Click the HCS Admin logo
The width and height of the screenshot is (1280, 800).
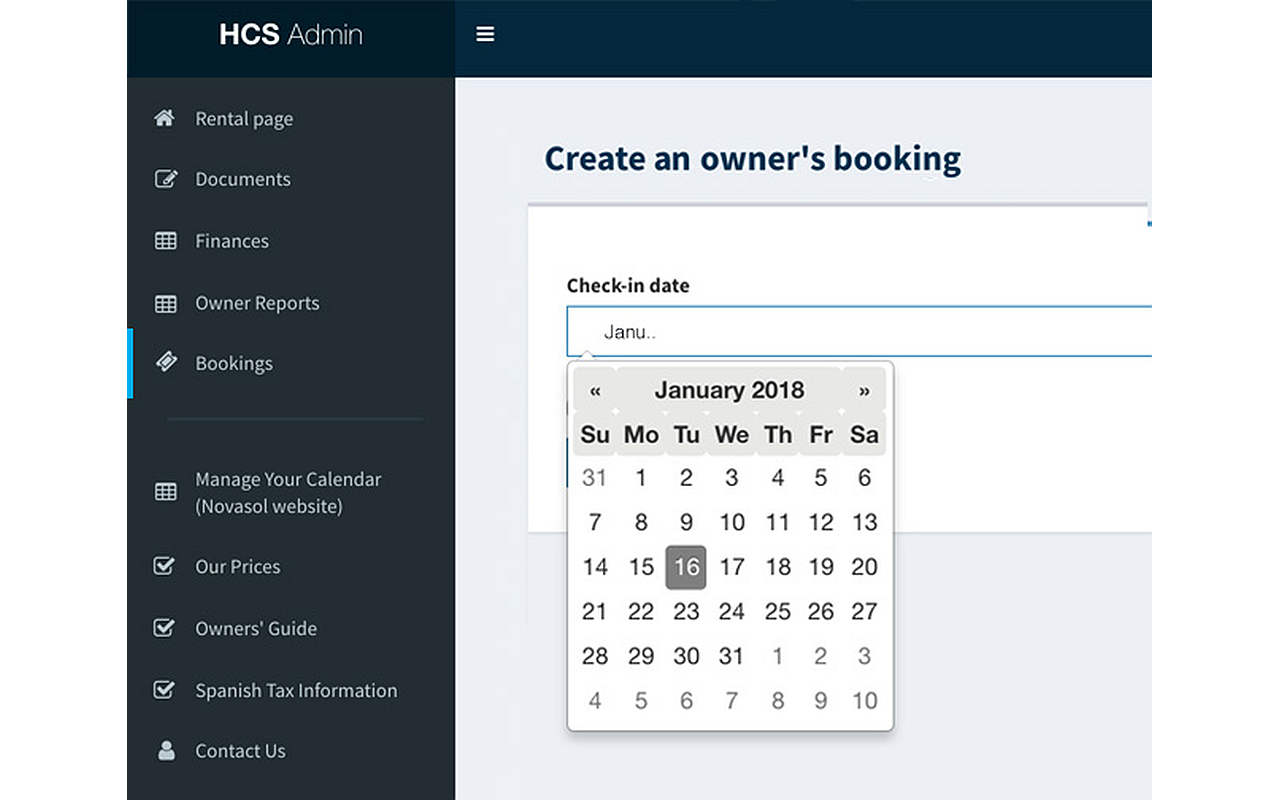[290, 35]
